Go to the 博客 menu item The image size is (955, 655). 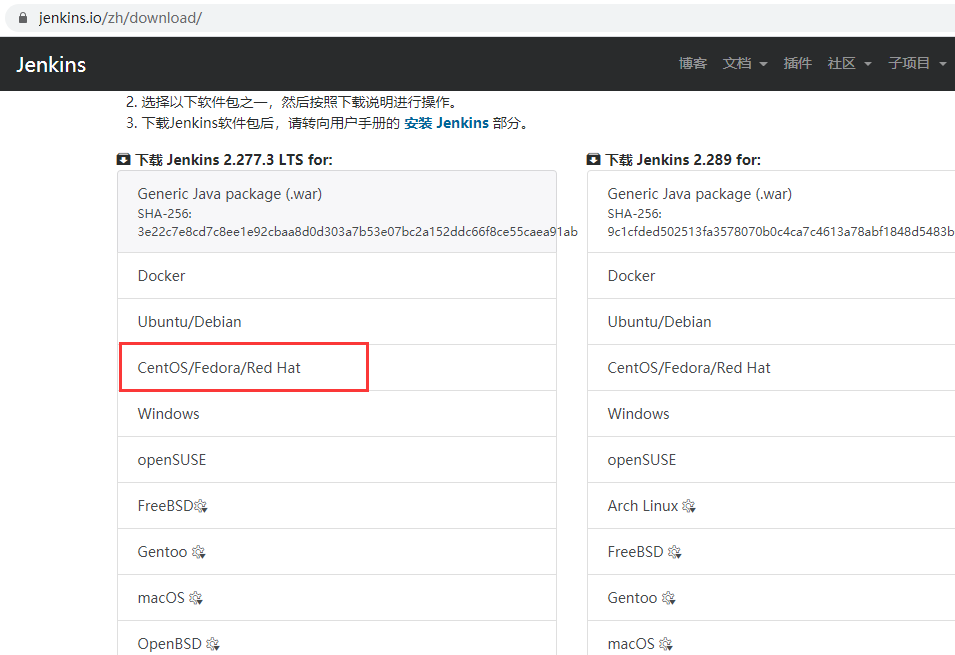pos(692,63)
